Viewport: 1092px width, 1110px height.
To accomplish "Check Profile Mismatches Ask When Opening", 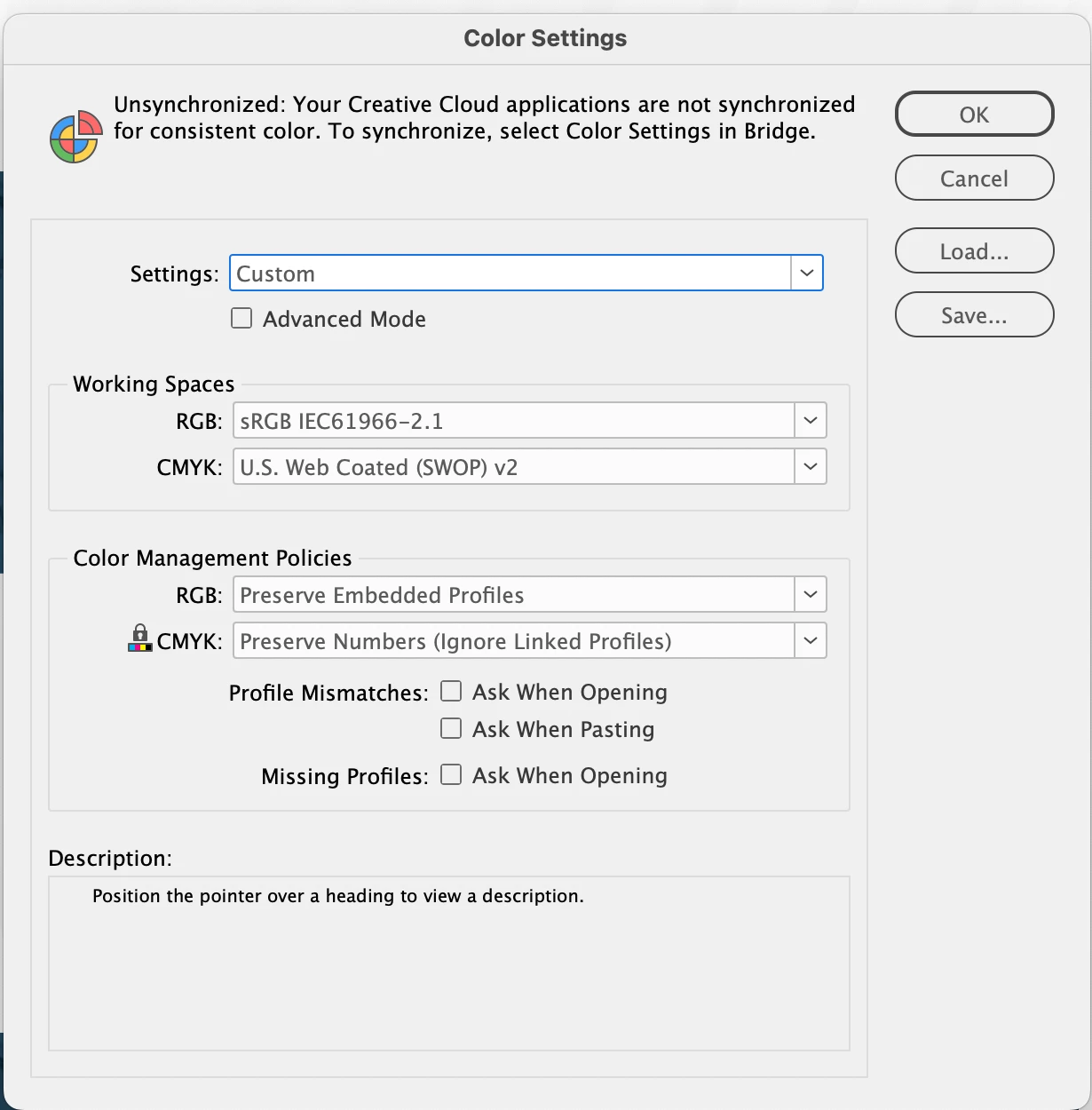I will 451,691.
